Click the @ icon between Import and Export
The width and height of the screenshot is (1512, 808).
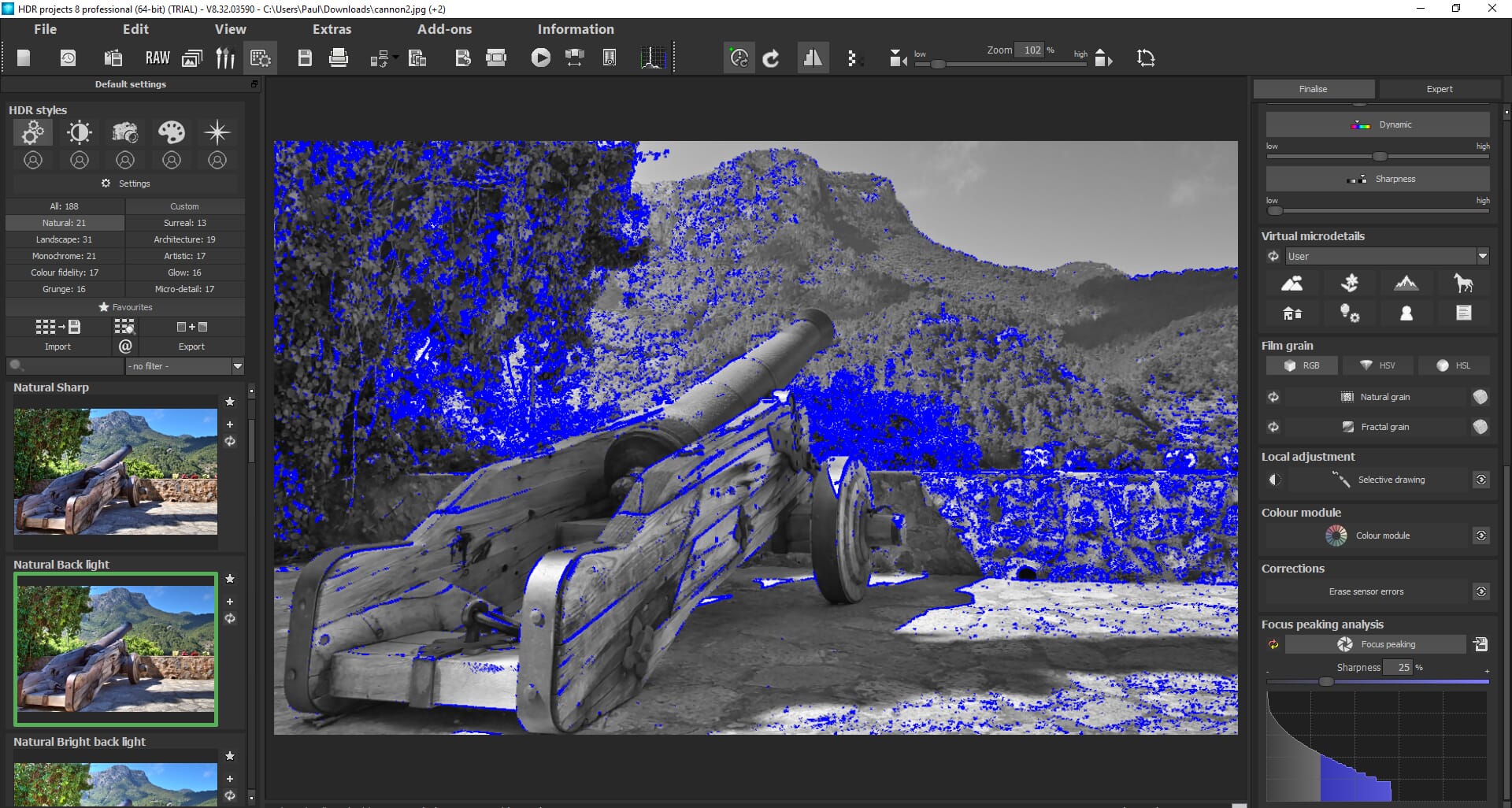pyautogui.click(x=125, y=346)
